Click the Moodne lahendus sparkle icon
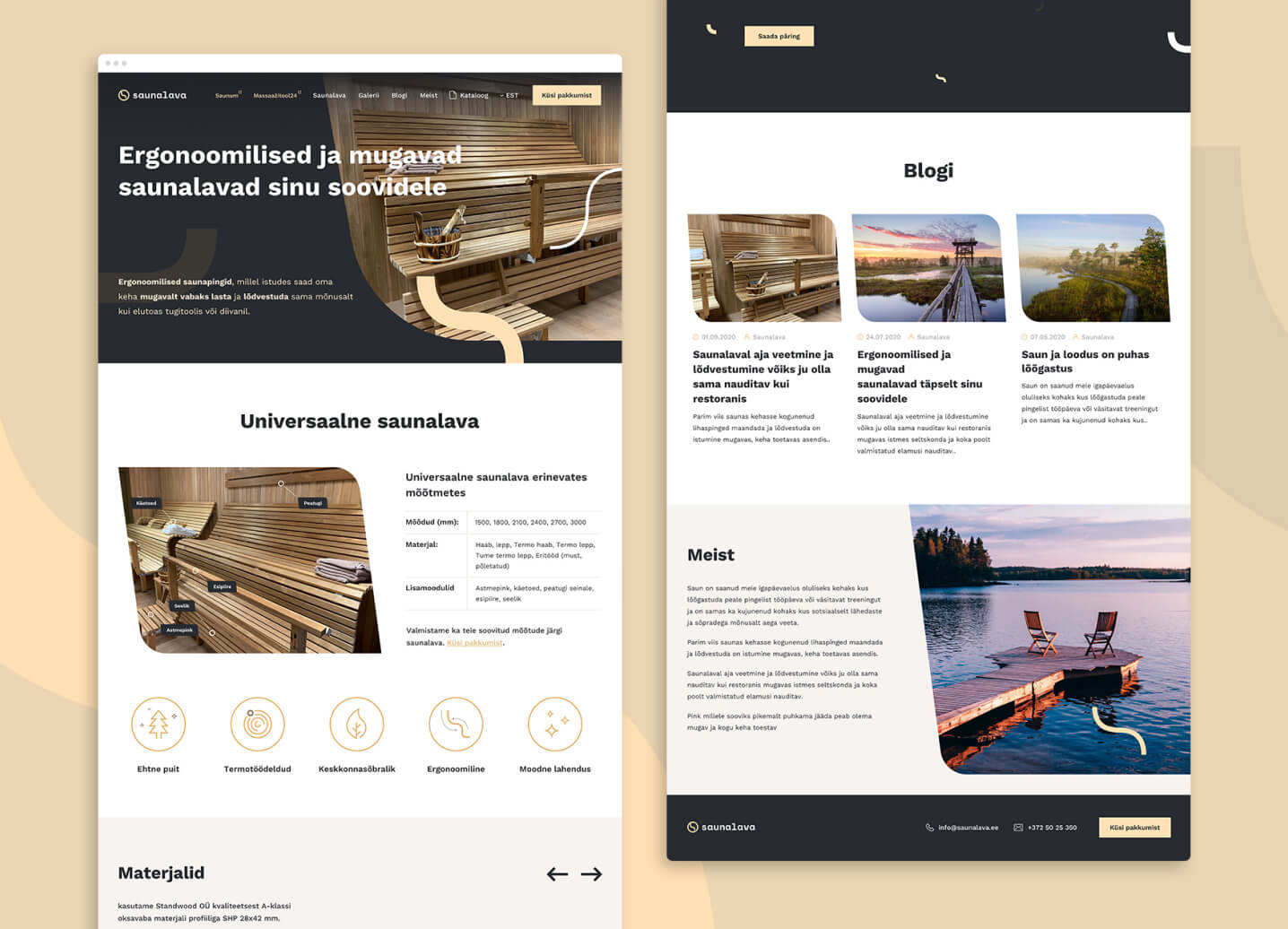 (555, 725)
